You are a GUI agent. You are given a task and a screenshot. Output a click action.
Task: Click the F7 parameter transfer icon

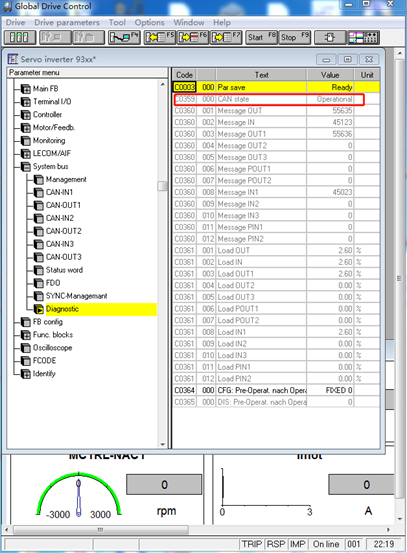[226, 37]
